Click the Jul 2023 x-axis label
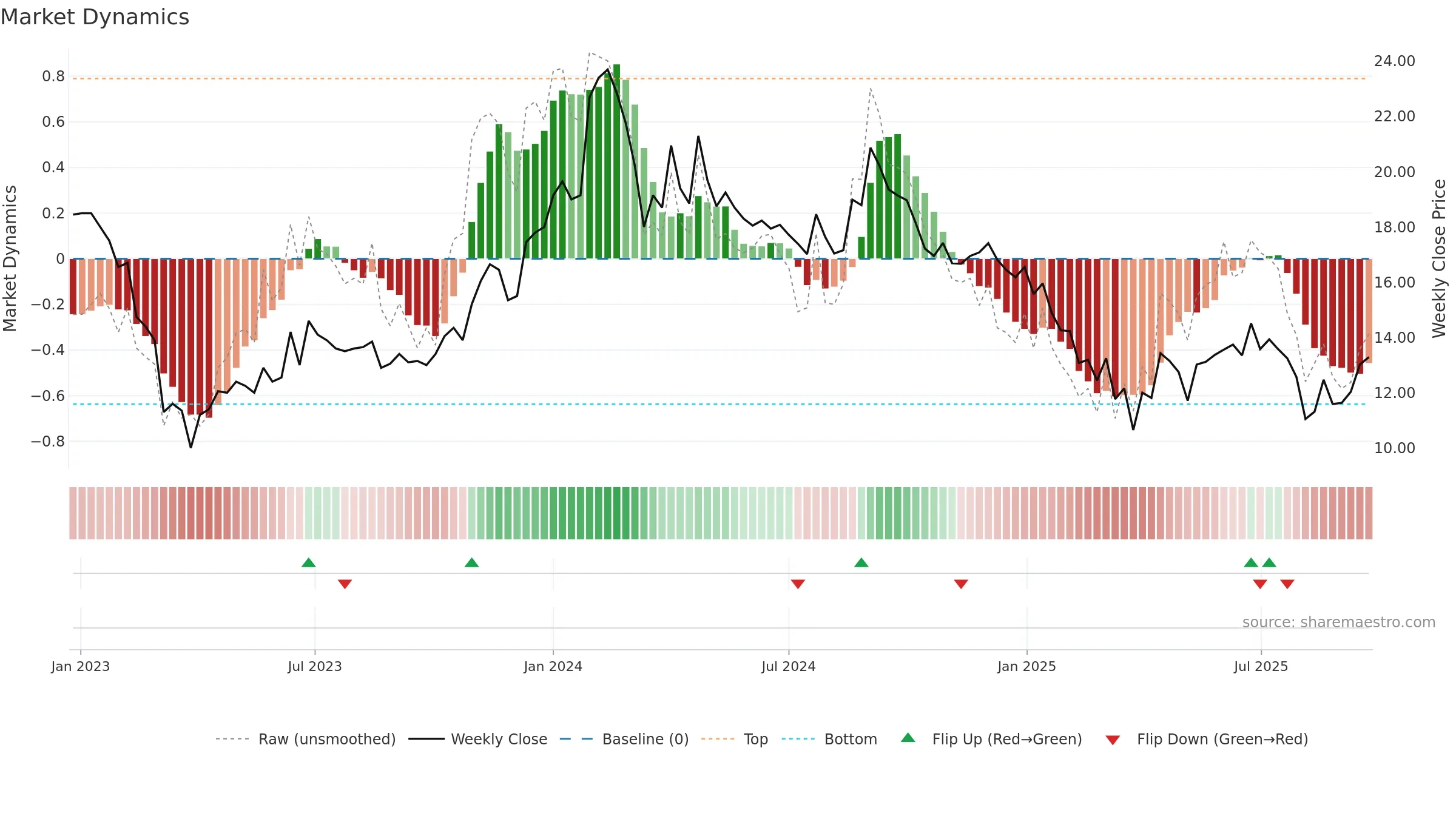 pyautogui.click(x=315, y=666)
